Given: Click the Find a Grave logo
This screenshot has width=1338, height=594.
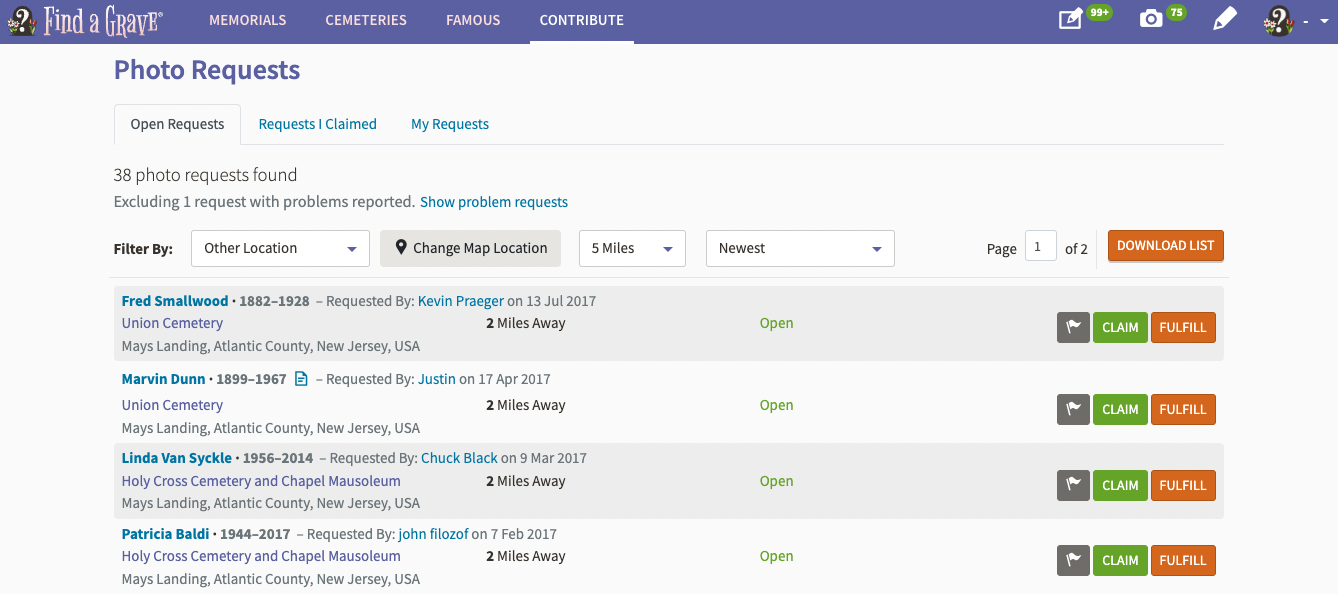Looking at the screenshot, I should click(85, 20).
